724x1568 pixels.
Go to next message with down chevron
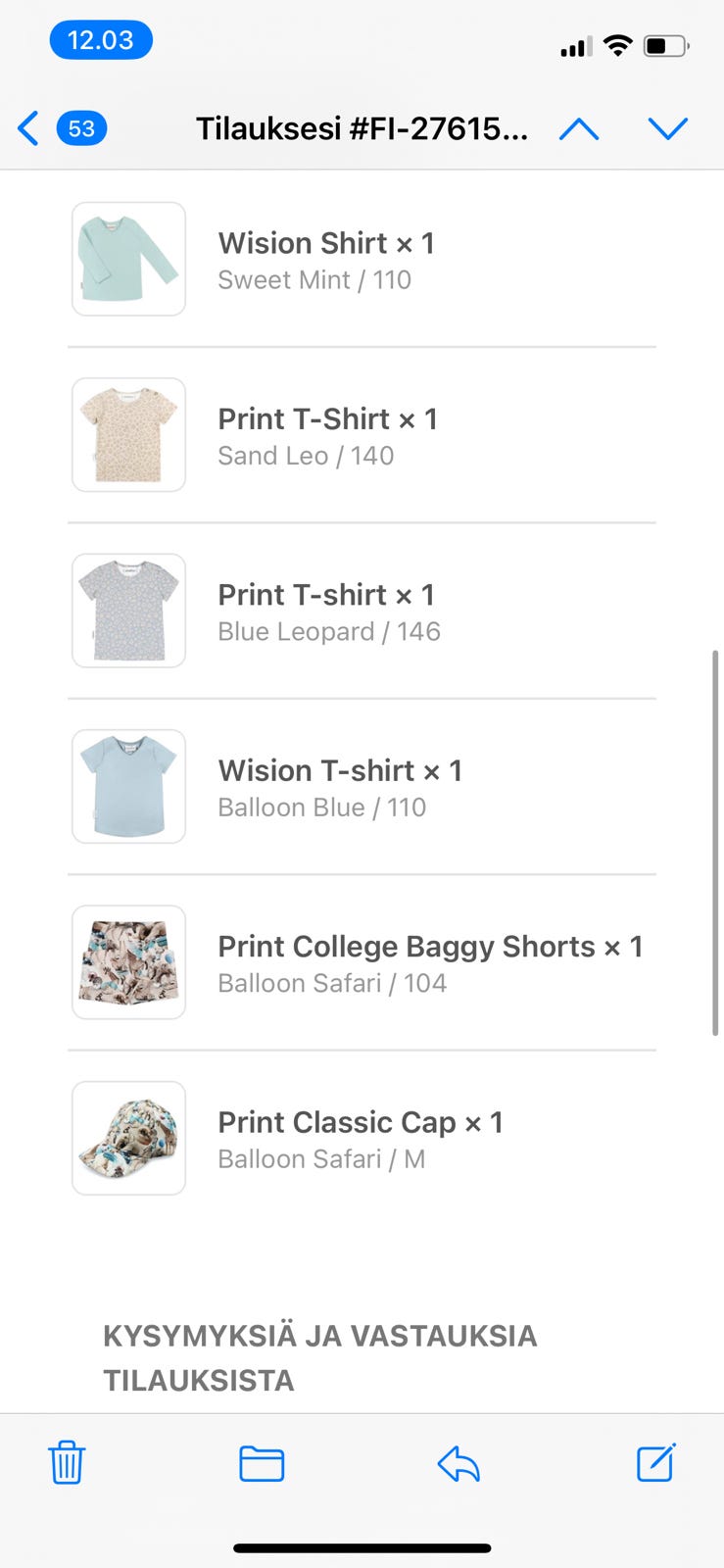pos(668,129)
